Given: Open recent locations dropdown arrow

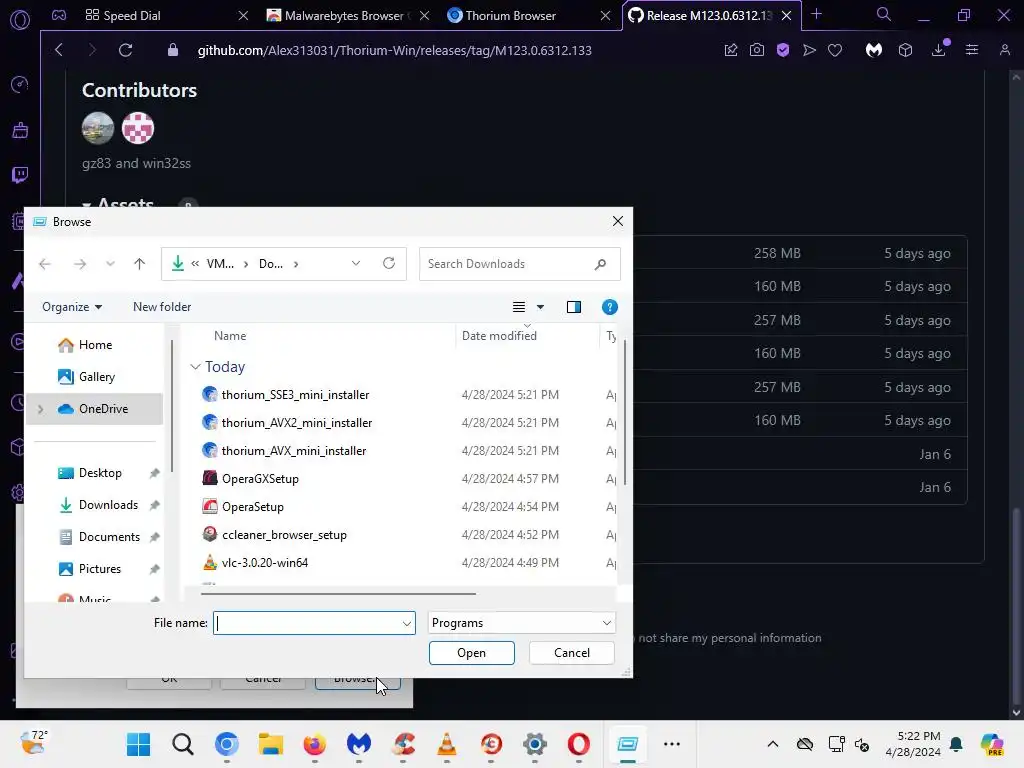Looking at the screenshot, I should pyautogui.click(x=110, y=264).
